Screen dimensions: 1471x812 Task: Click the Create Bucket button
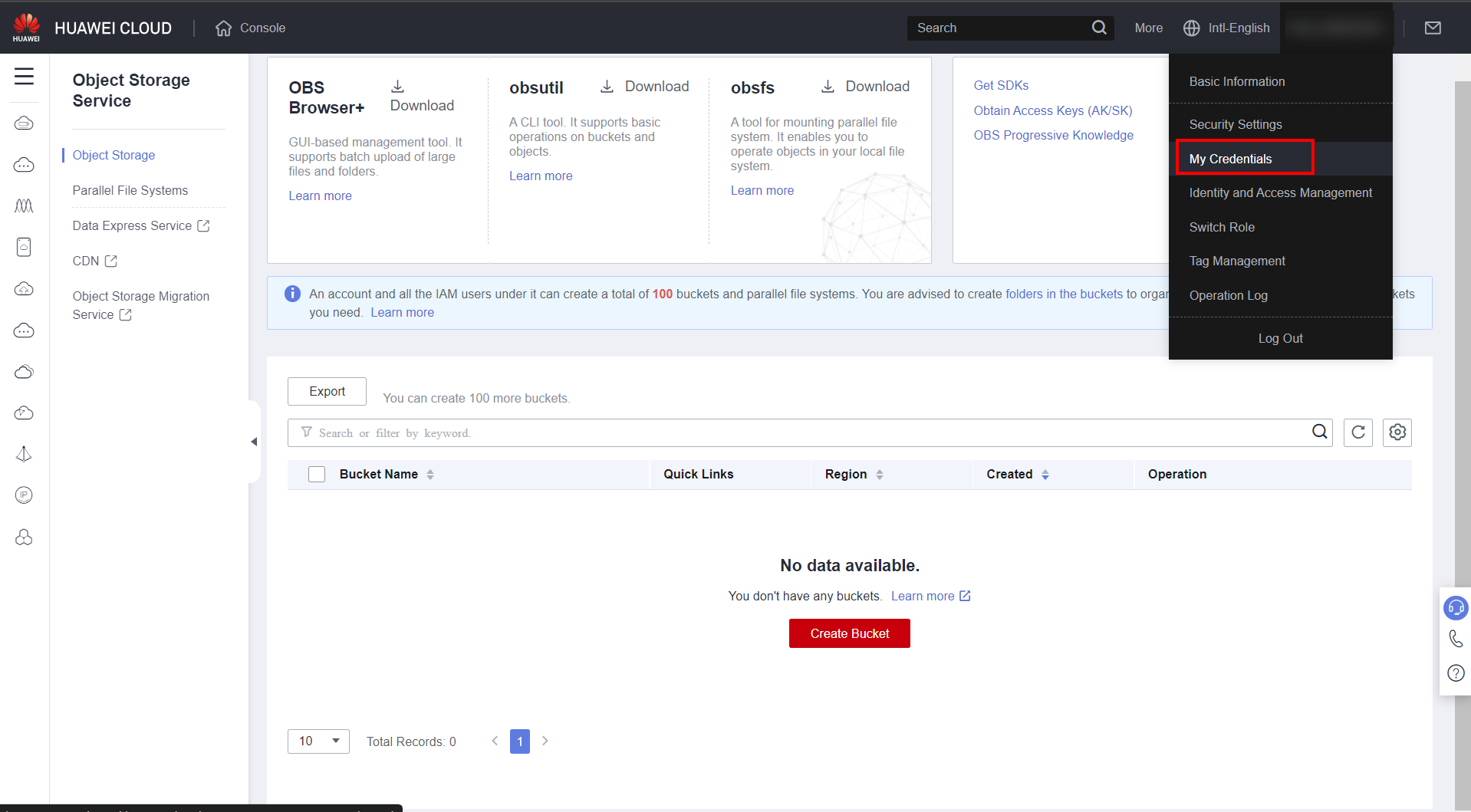[x=849, y=633]
